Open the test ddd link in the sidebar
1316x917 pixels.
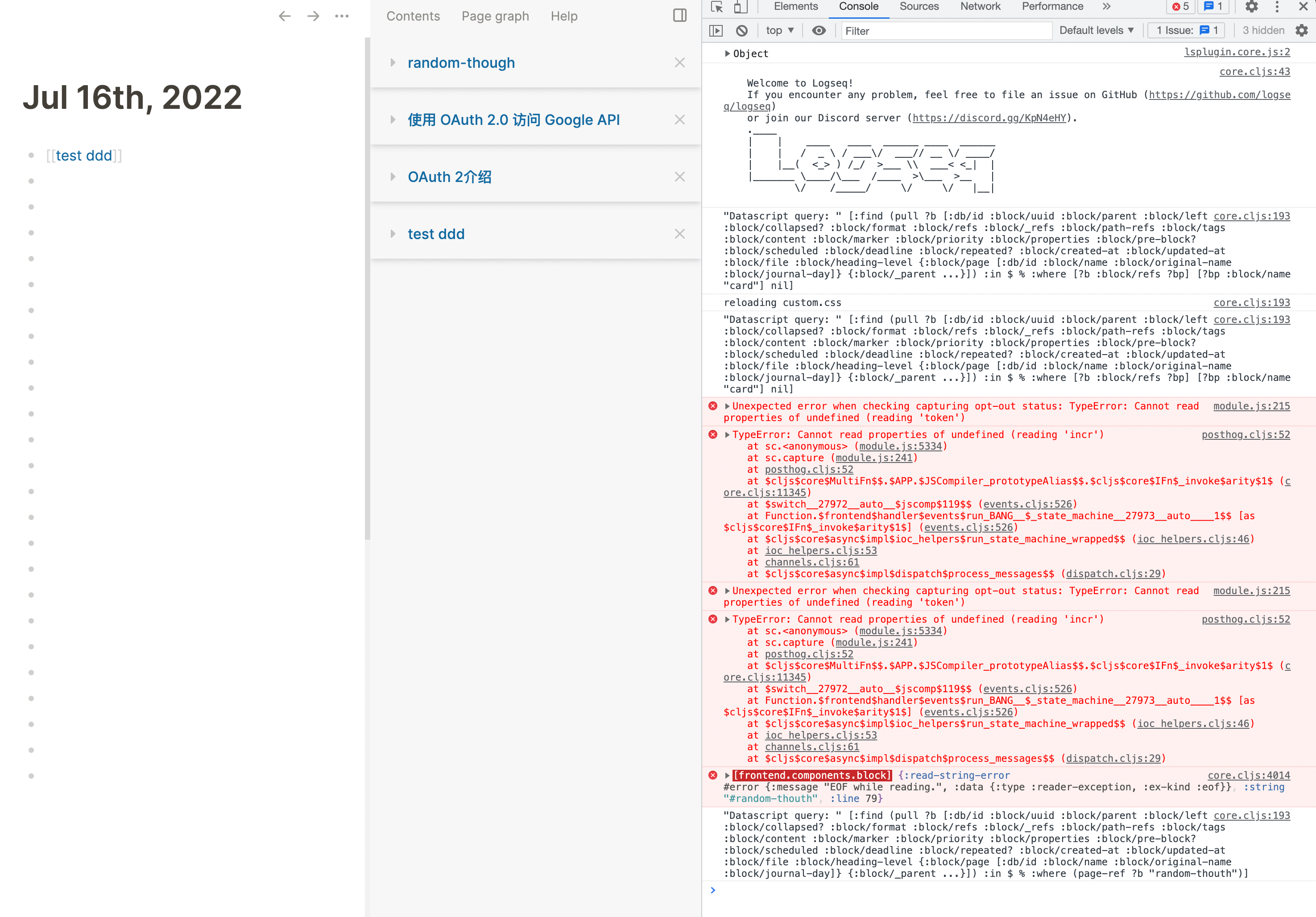point(435,234)
